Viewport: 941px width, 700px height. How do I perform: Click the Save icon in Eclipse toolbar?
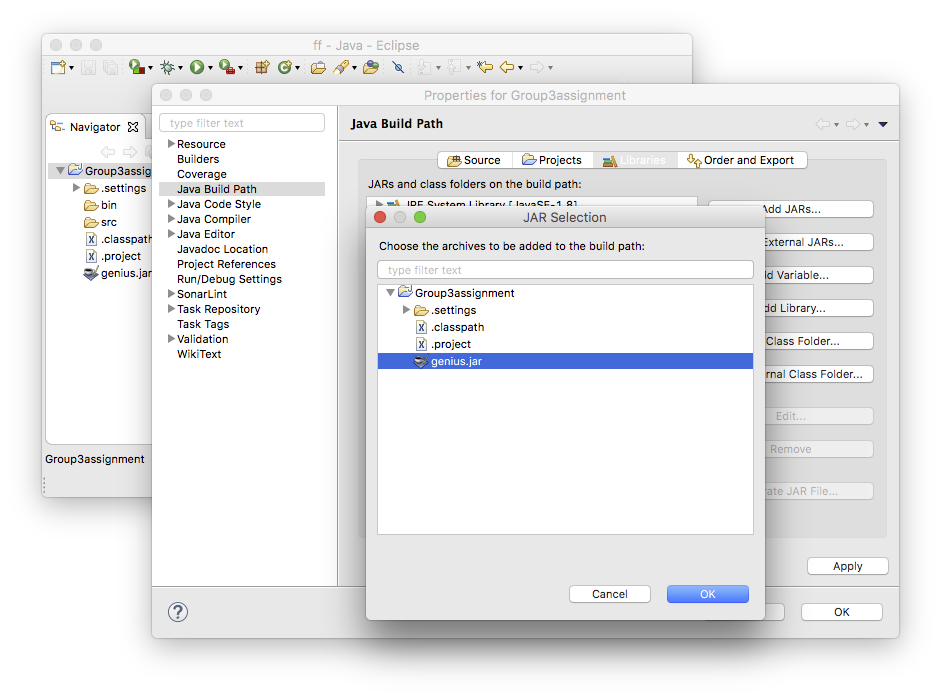pos(88,67)
